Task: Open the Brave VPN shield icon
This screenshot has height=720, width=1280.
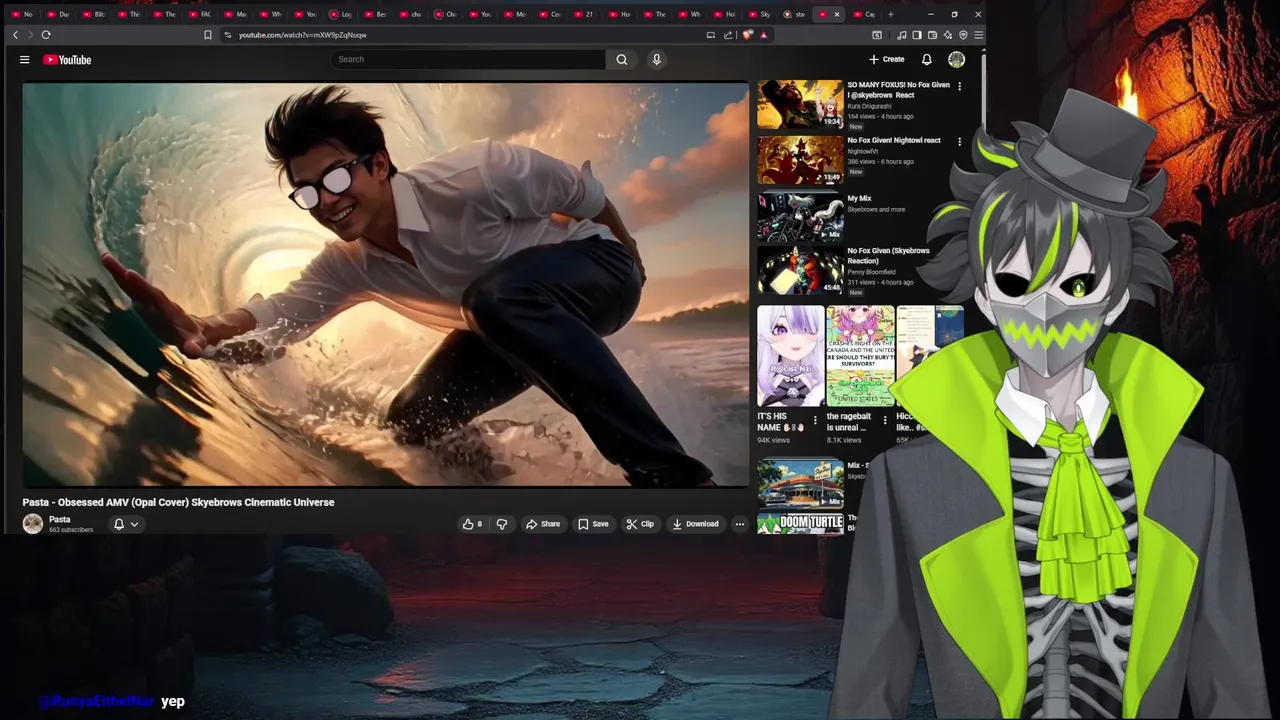Action: click(x=963, y=35)
